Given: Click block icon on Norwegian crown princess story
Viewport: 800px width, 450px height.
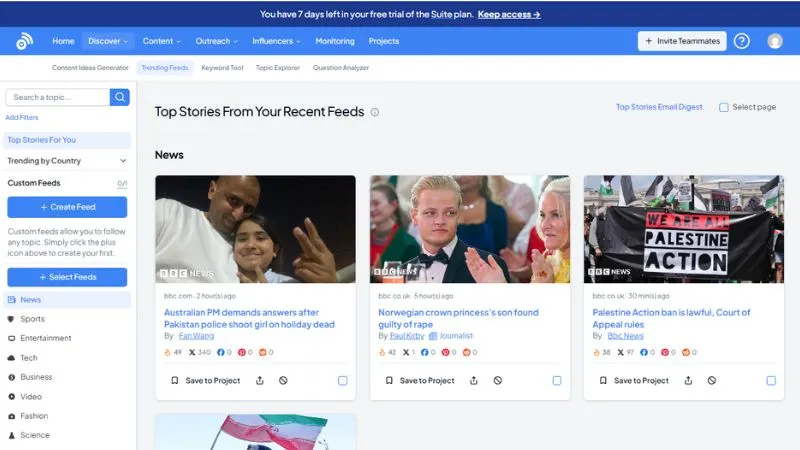Looking at the screenshot, I should pos(497,381).
